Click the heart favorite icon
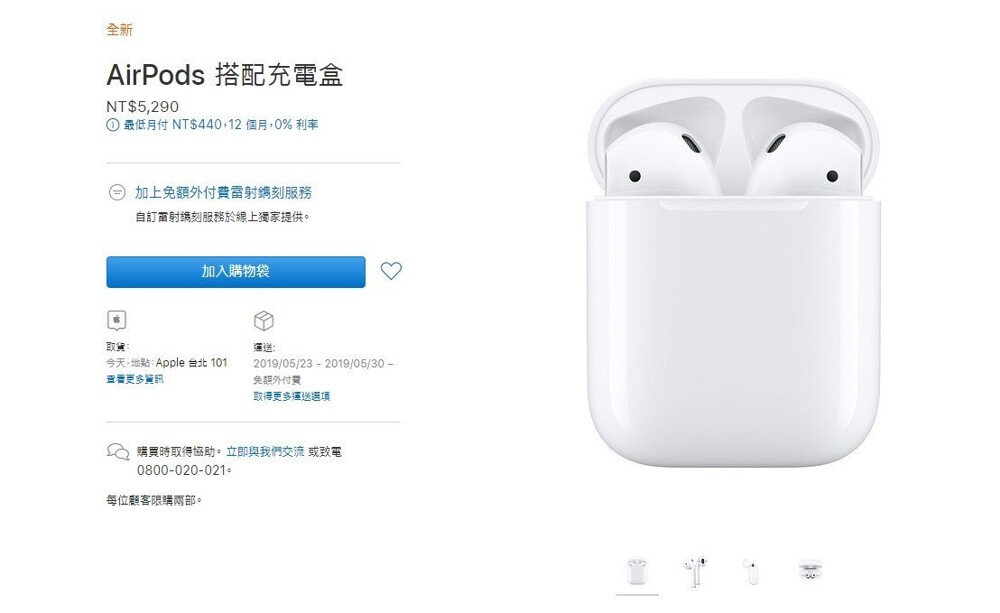This screenshot has width=1000, height=613. (x=391, y=271)
